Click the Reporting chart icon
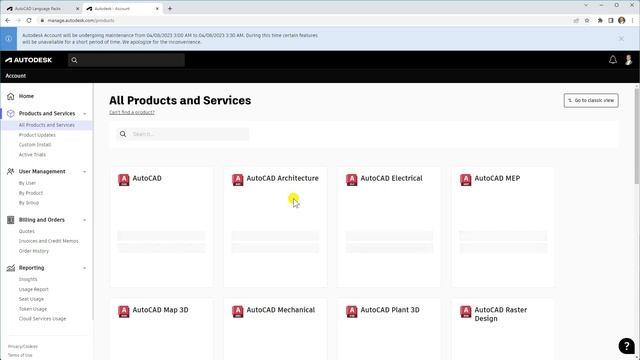Viewport: 640px width, 360px height. 11,268
